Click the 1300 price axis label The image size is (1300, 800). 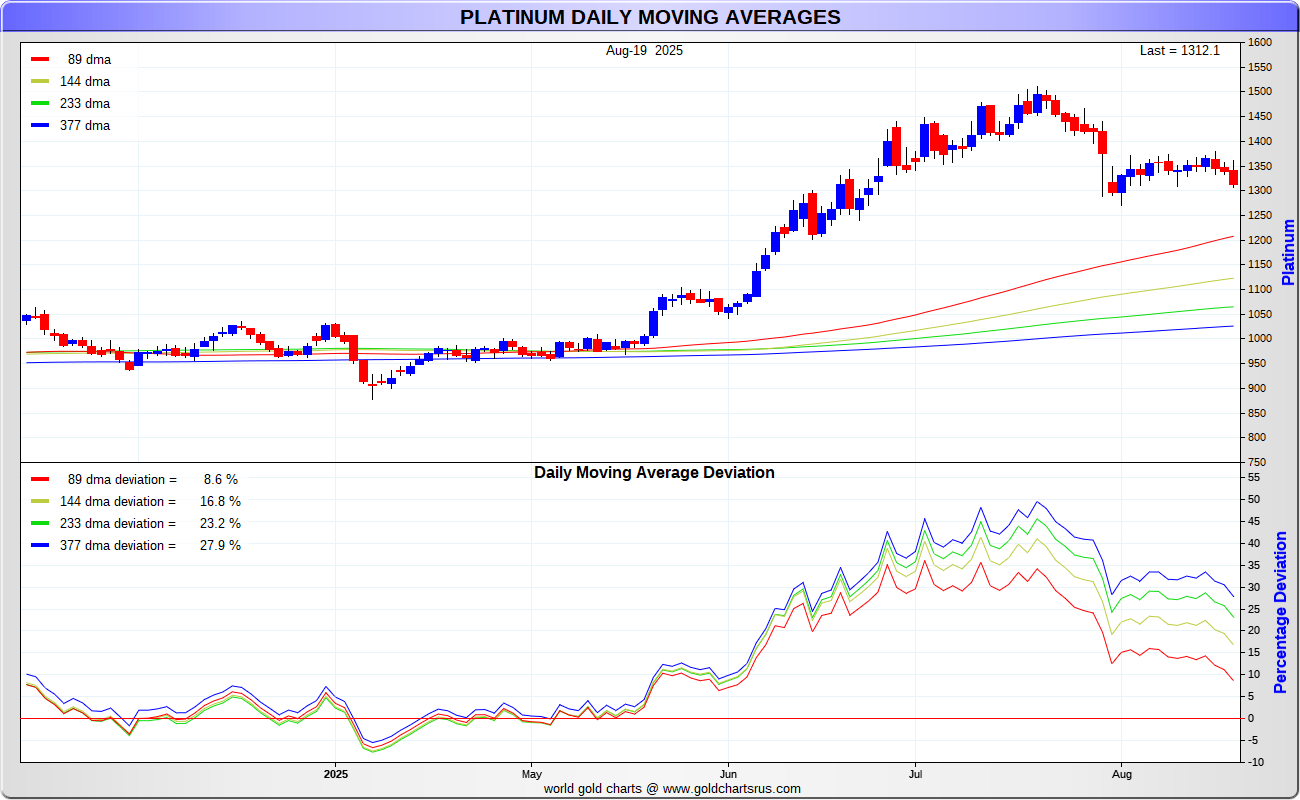tap(1258, 191)
